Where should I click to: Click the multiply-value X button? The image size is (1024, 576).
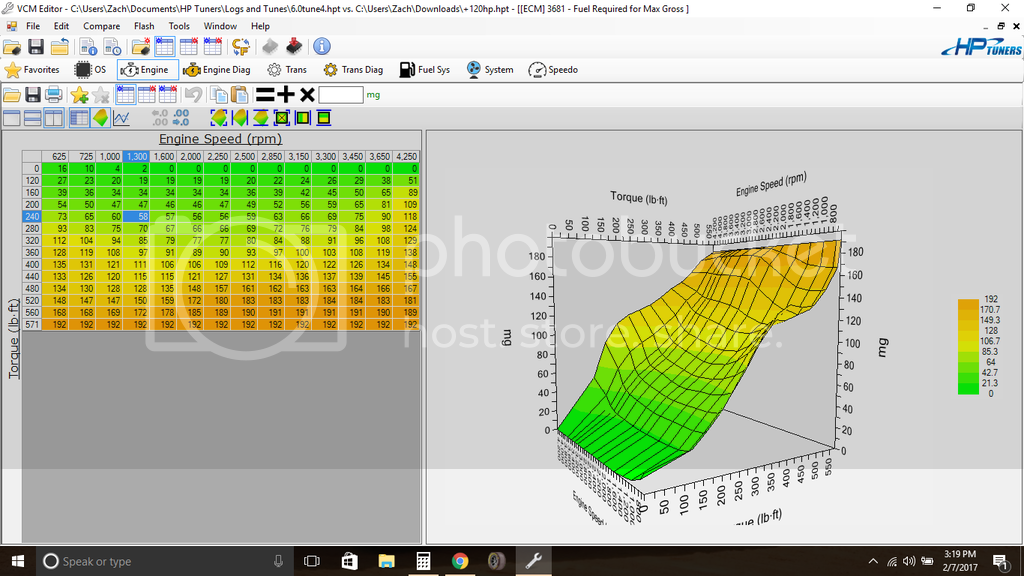point(307,95)
